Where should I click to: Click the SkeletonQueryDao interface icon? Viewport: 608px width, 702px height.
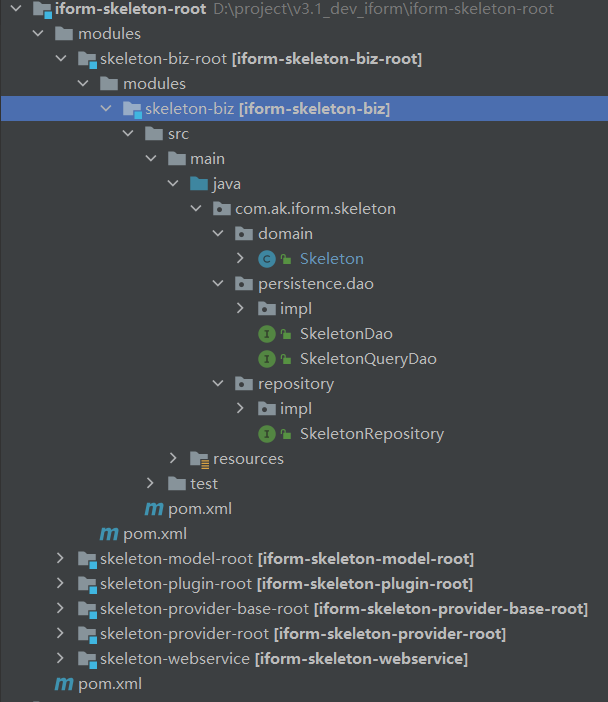coord(266,359)
